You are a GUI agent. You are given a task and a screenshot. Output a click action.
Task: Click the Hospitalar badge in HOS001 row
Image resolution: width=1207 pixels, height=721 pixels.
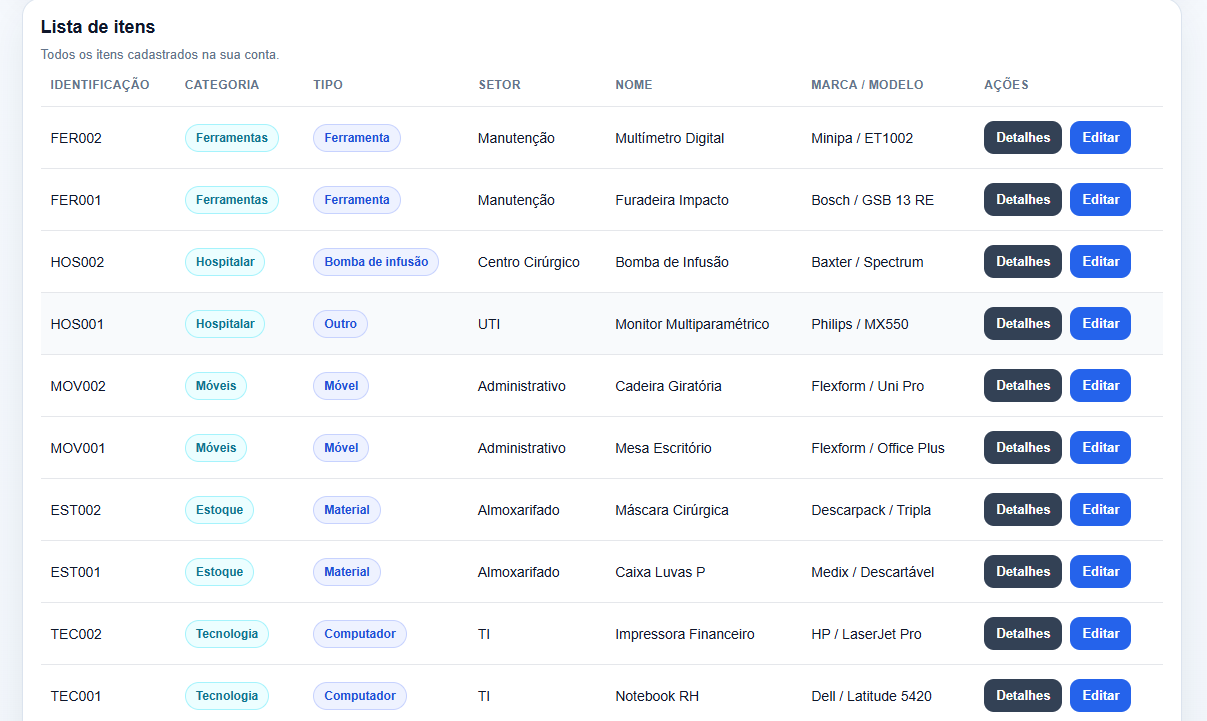225,324
